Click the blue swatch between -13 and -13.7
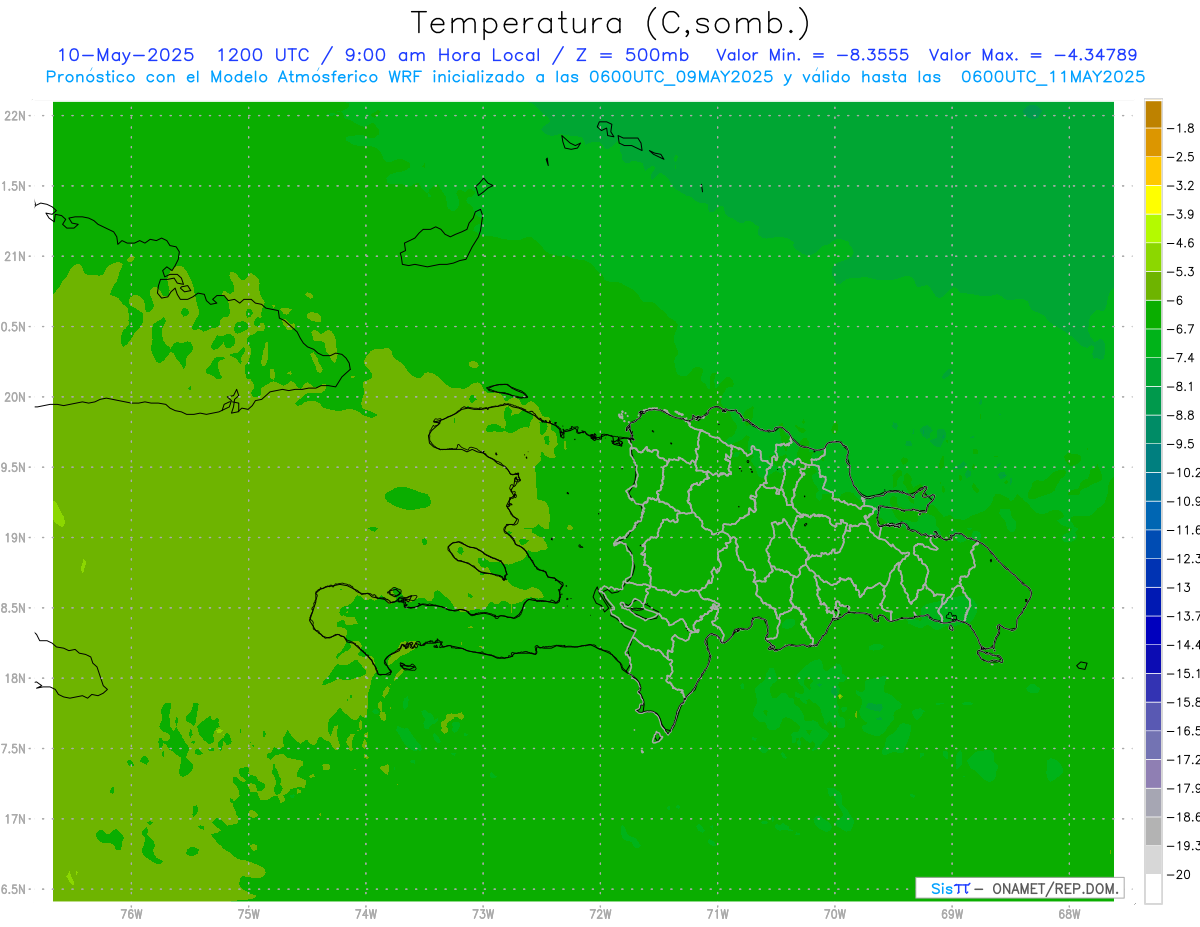This screenshot has height=927, width=1200. [1153, 601]
